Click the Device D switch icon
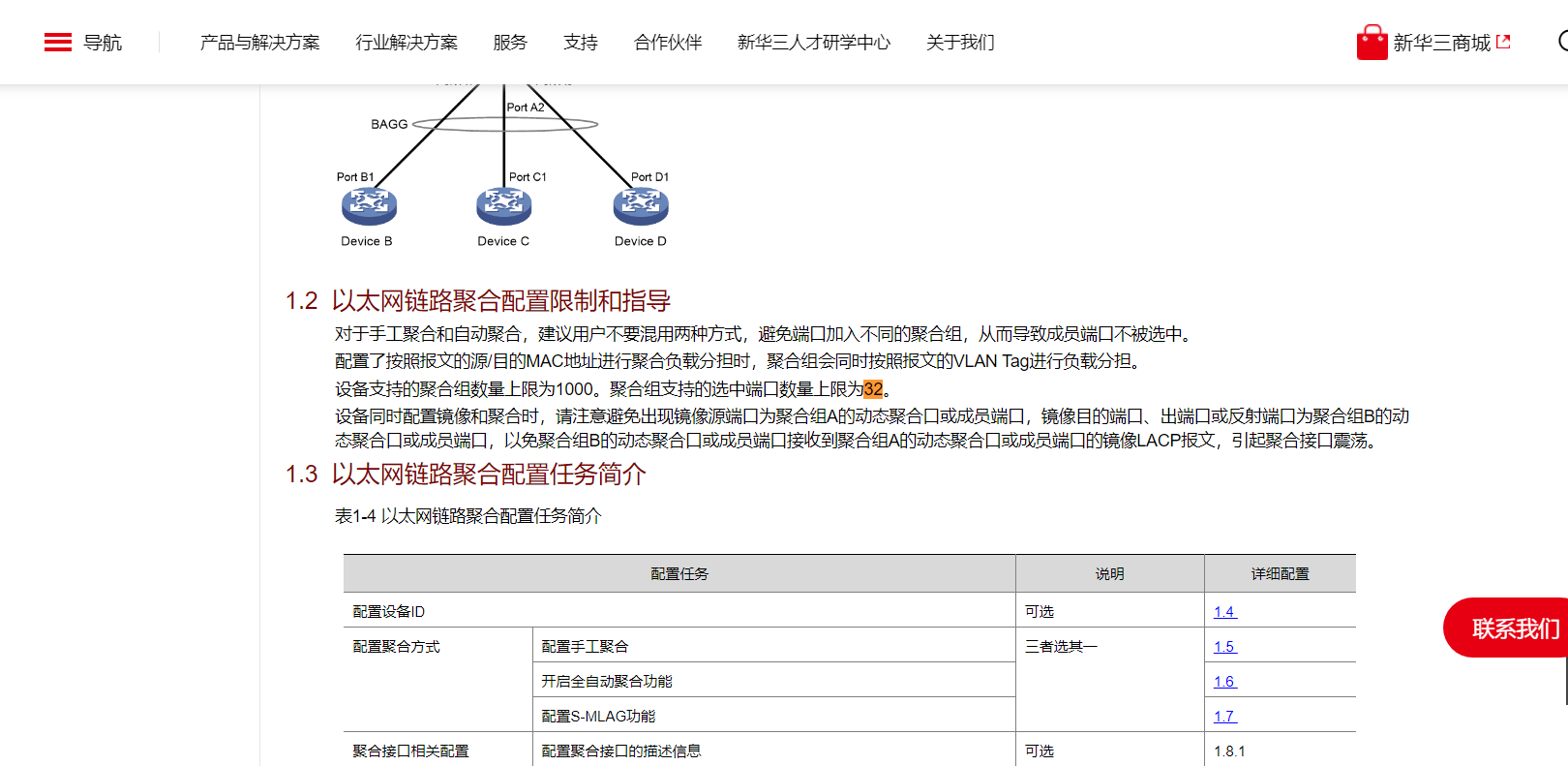The width and height of the screenshot is (1568, 766). (x=641, y=206)
